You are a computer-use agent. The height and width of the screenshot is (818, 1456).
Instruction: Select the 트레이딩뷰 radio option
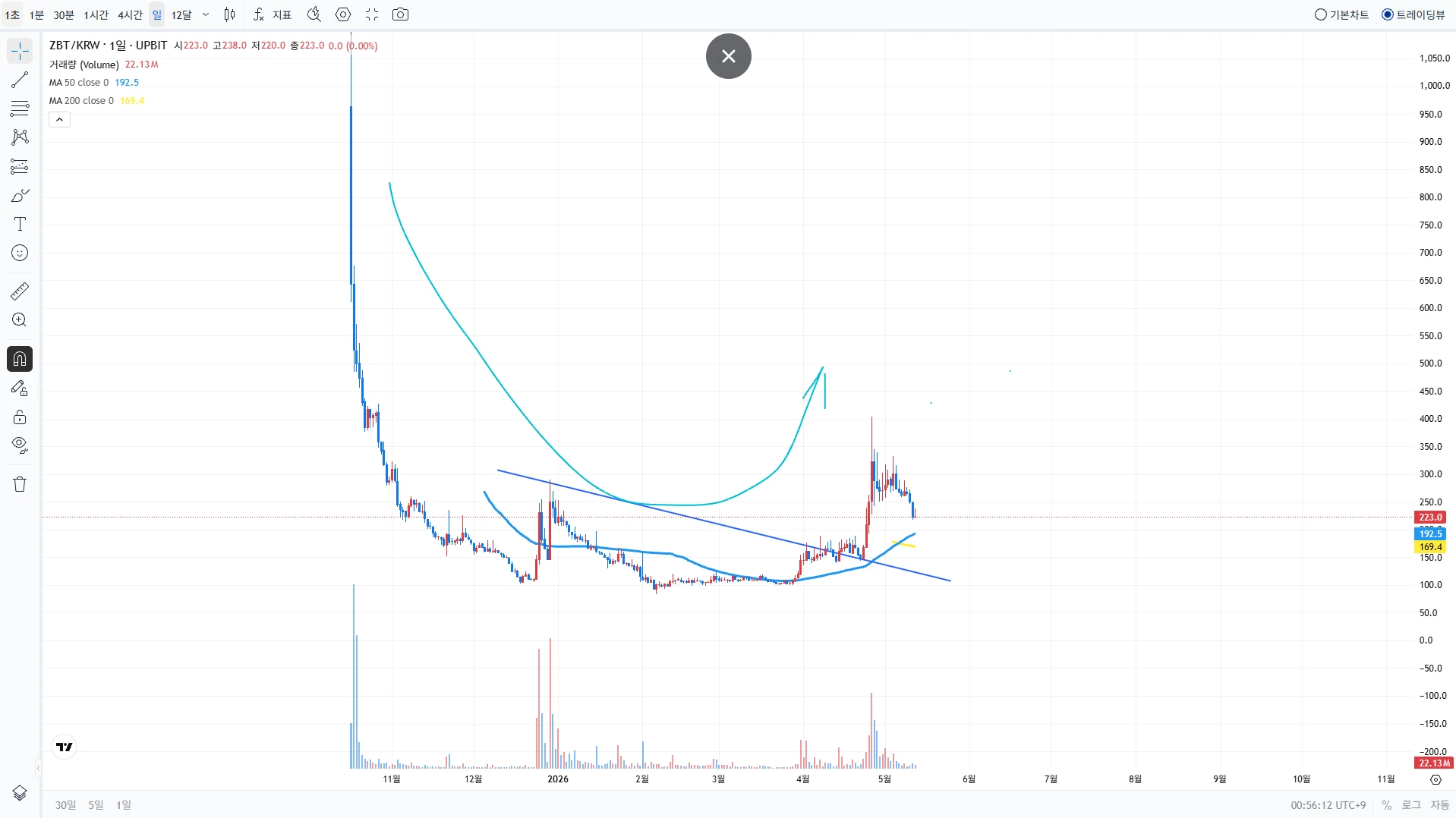click(1413, 14)
